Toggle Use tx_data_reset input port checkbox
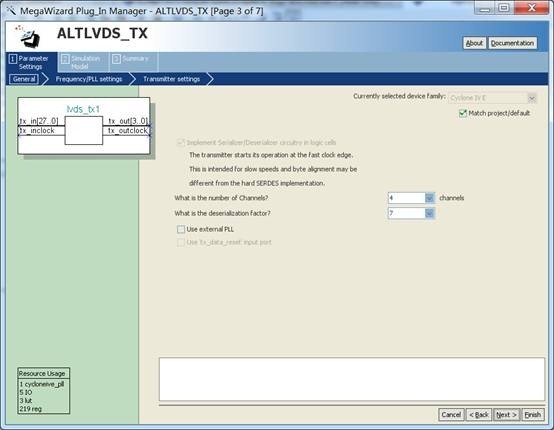 pos(181,242)
